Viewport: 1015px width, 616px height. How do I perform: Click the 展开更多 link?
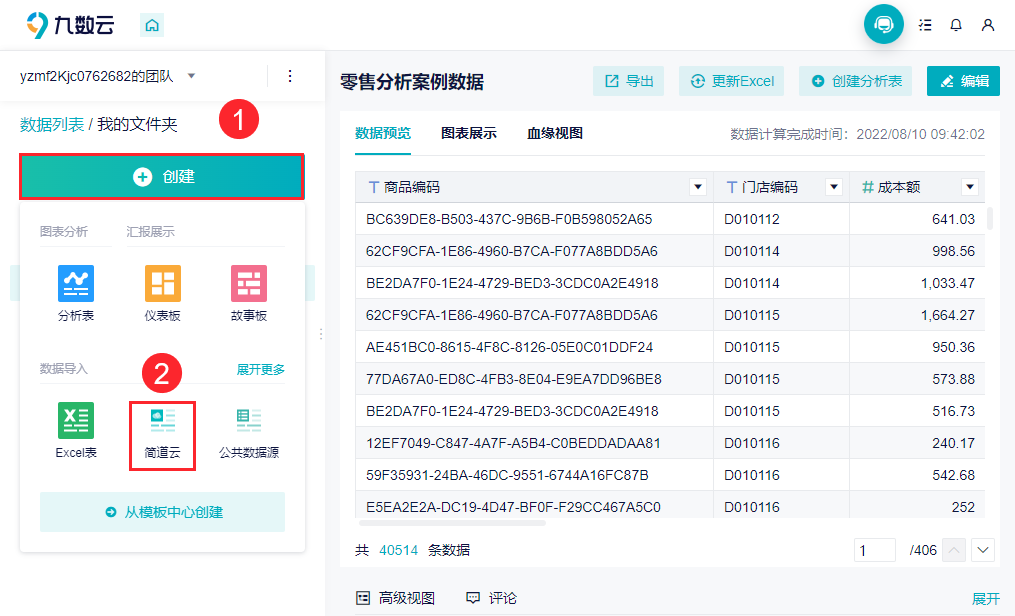pos(260,369)
